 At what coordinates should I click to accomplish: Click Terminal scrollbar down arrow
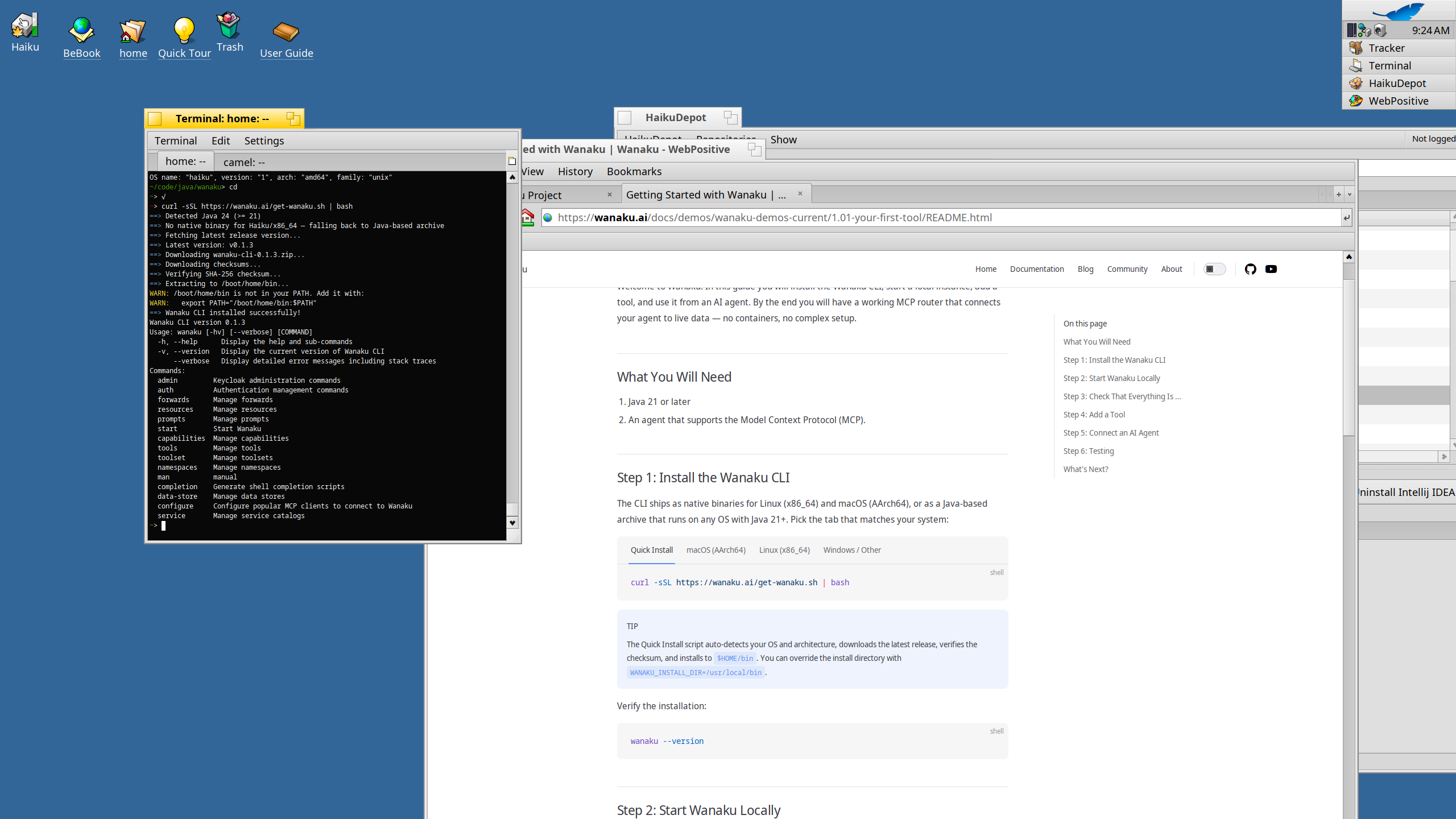coord(512,523)
